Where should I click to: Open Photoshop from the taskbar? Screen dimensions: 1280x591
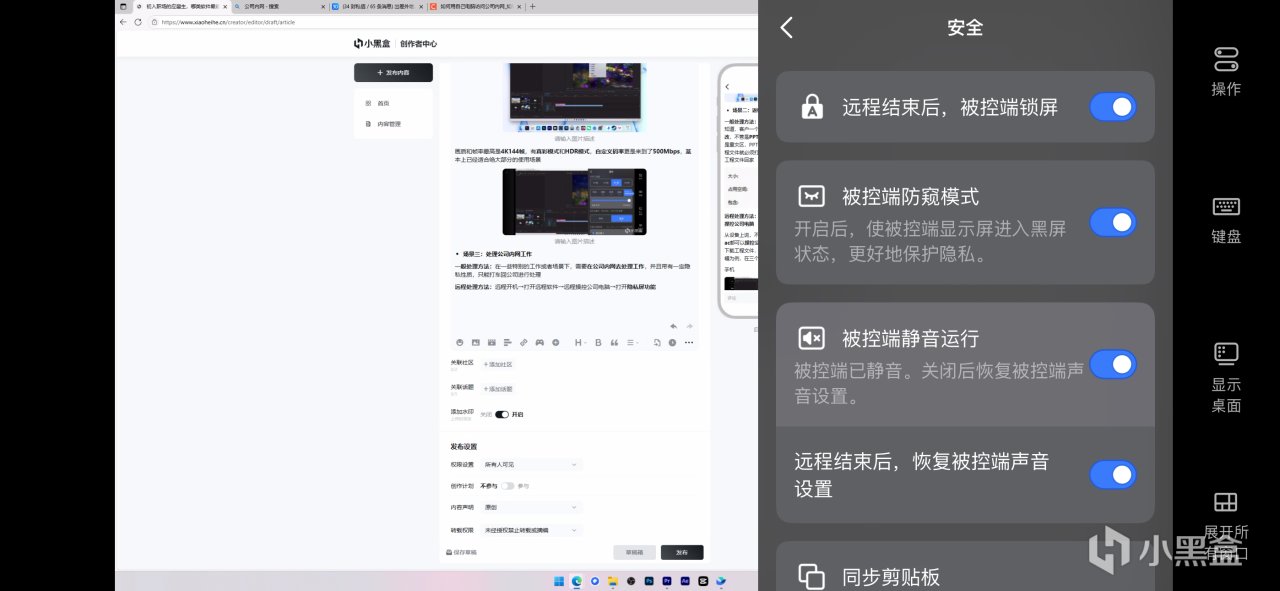click(649, 581)
